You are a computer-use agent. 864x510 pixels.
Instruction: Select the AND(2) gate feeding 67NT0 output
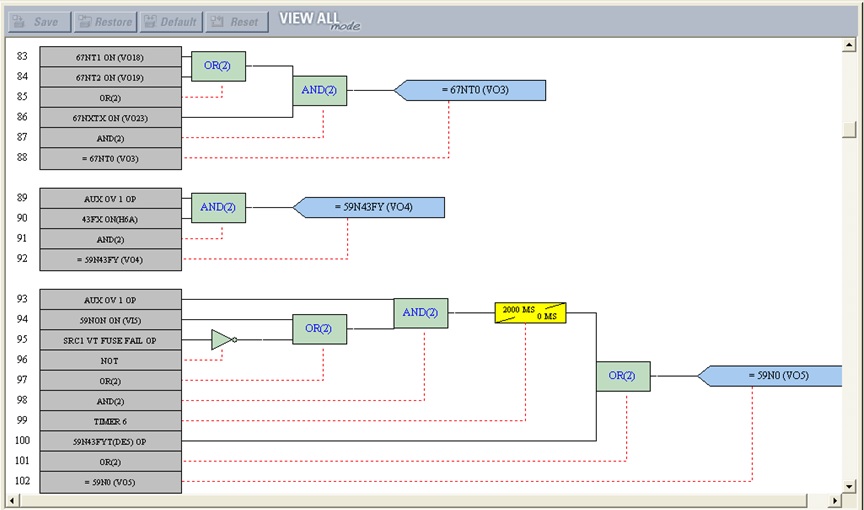tap(319, 91)
